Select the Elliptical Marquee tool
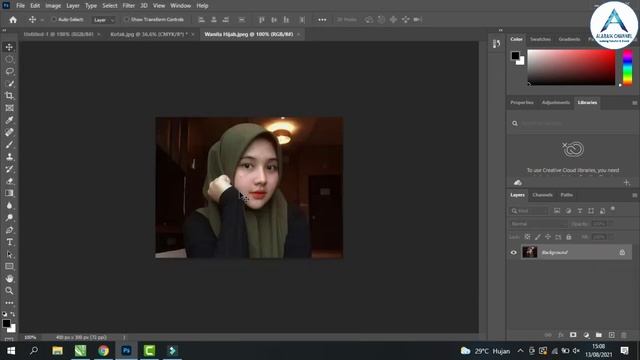The width and height of the screenshot is (640, 360). (x=9, y=59)
